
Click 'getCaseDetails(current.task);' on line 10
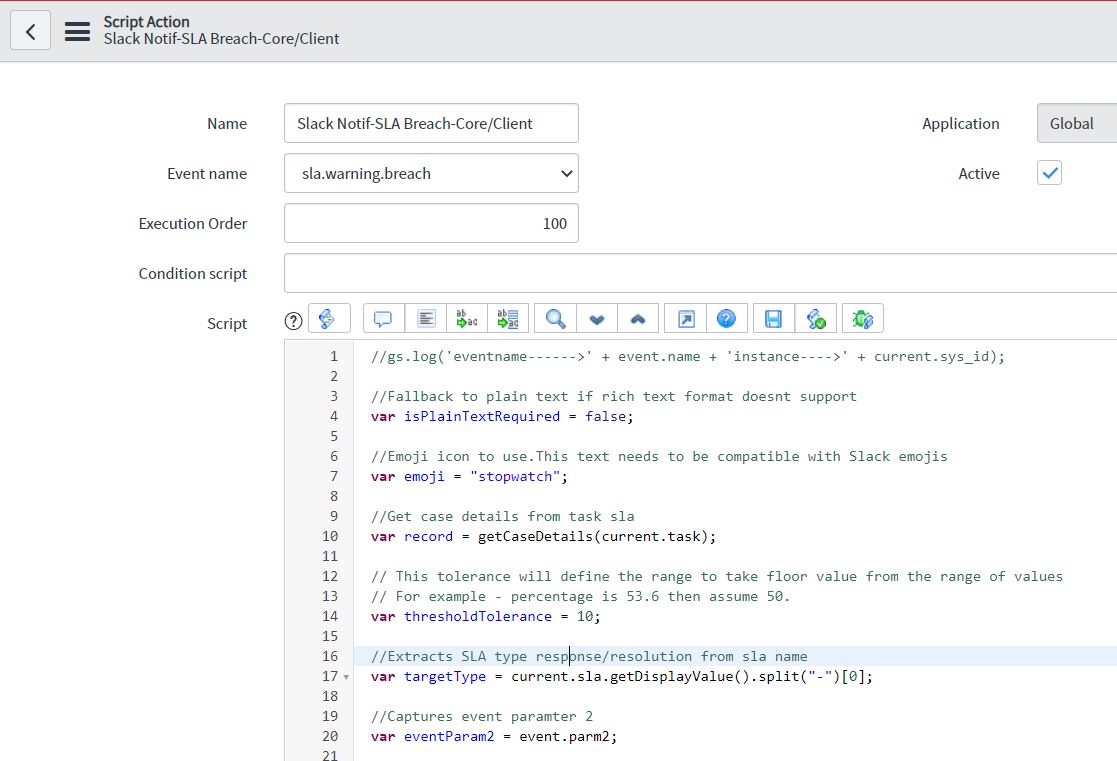pyautogui.click(x=596, y=536)
